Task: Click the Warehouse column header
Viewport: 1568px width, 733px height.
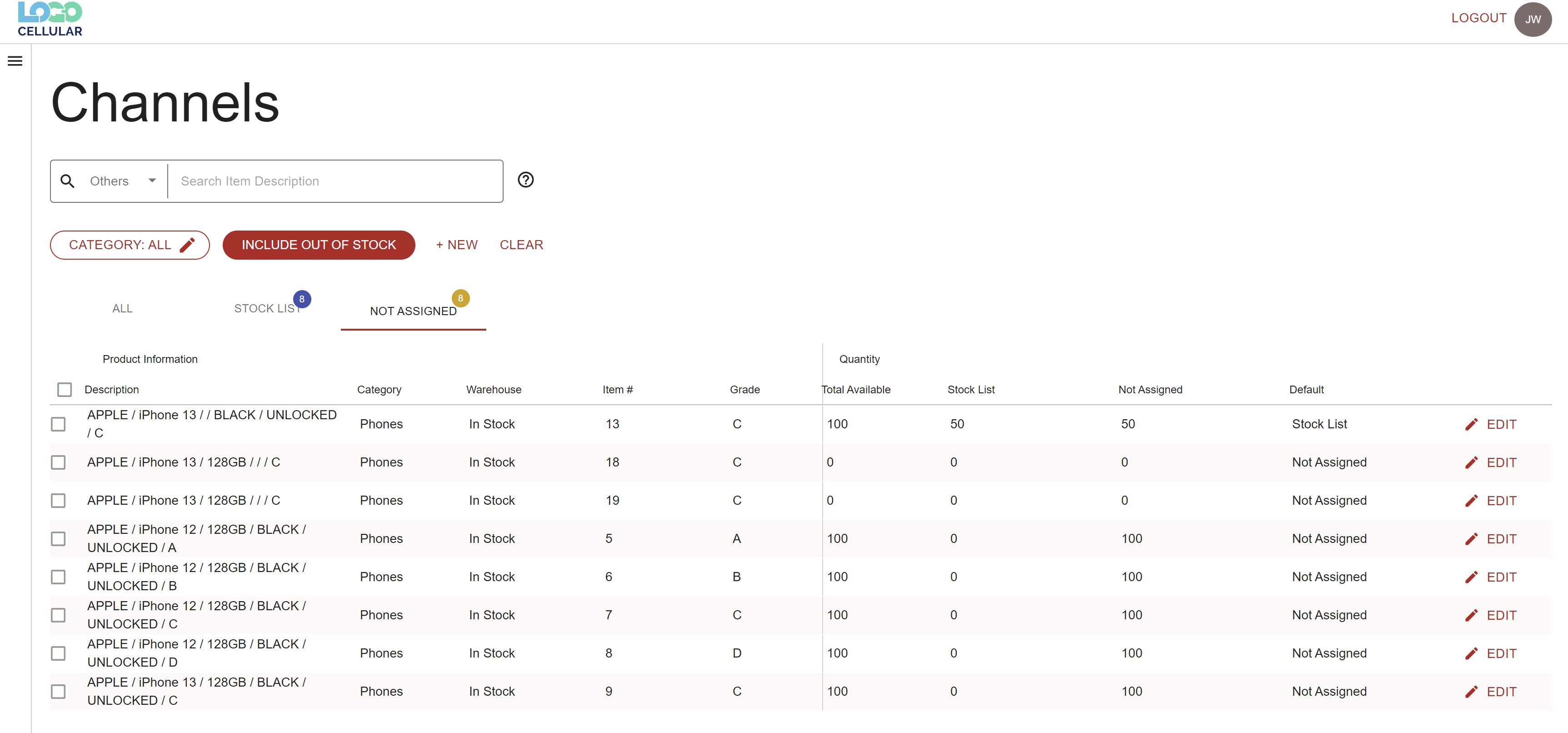Action: 494,390
